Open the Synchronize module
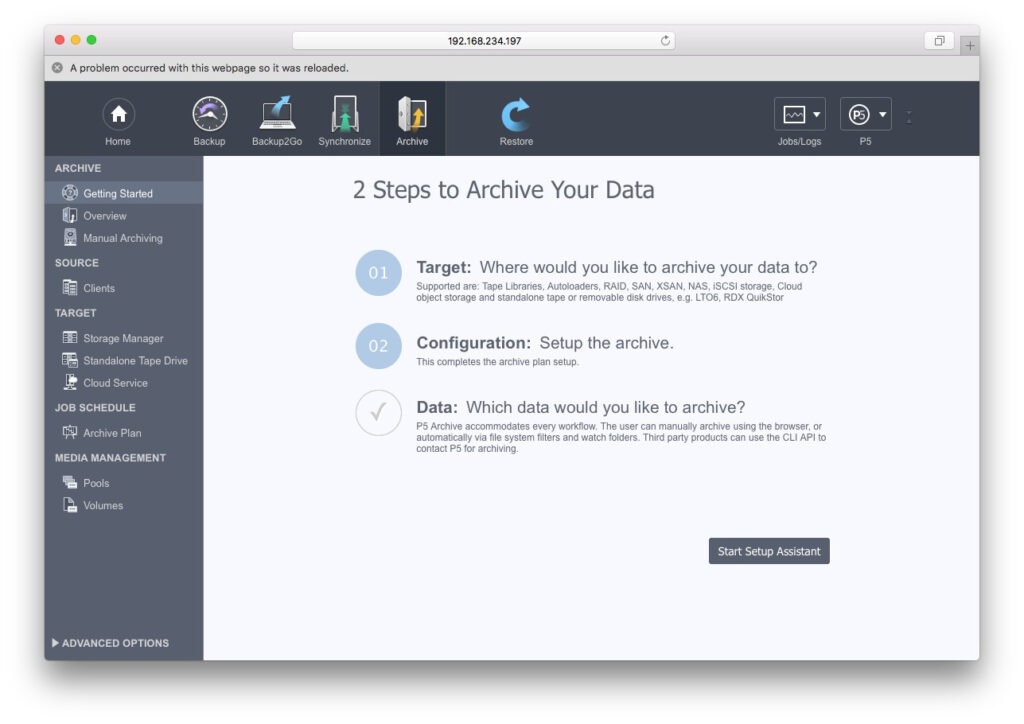 (344, 116)
